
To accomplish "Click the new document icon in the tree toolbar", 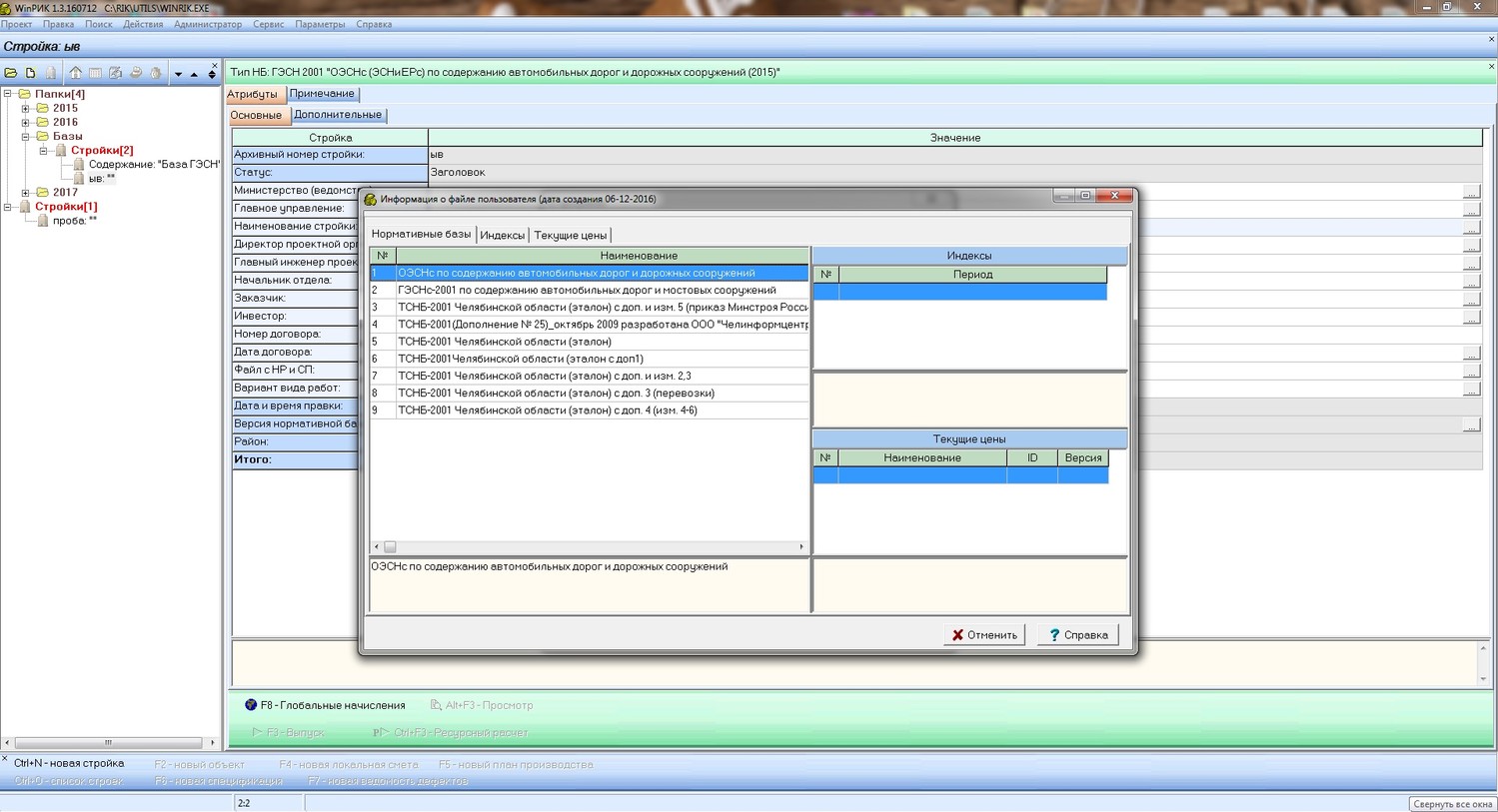I will point(31,73).
